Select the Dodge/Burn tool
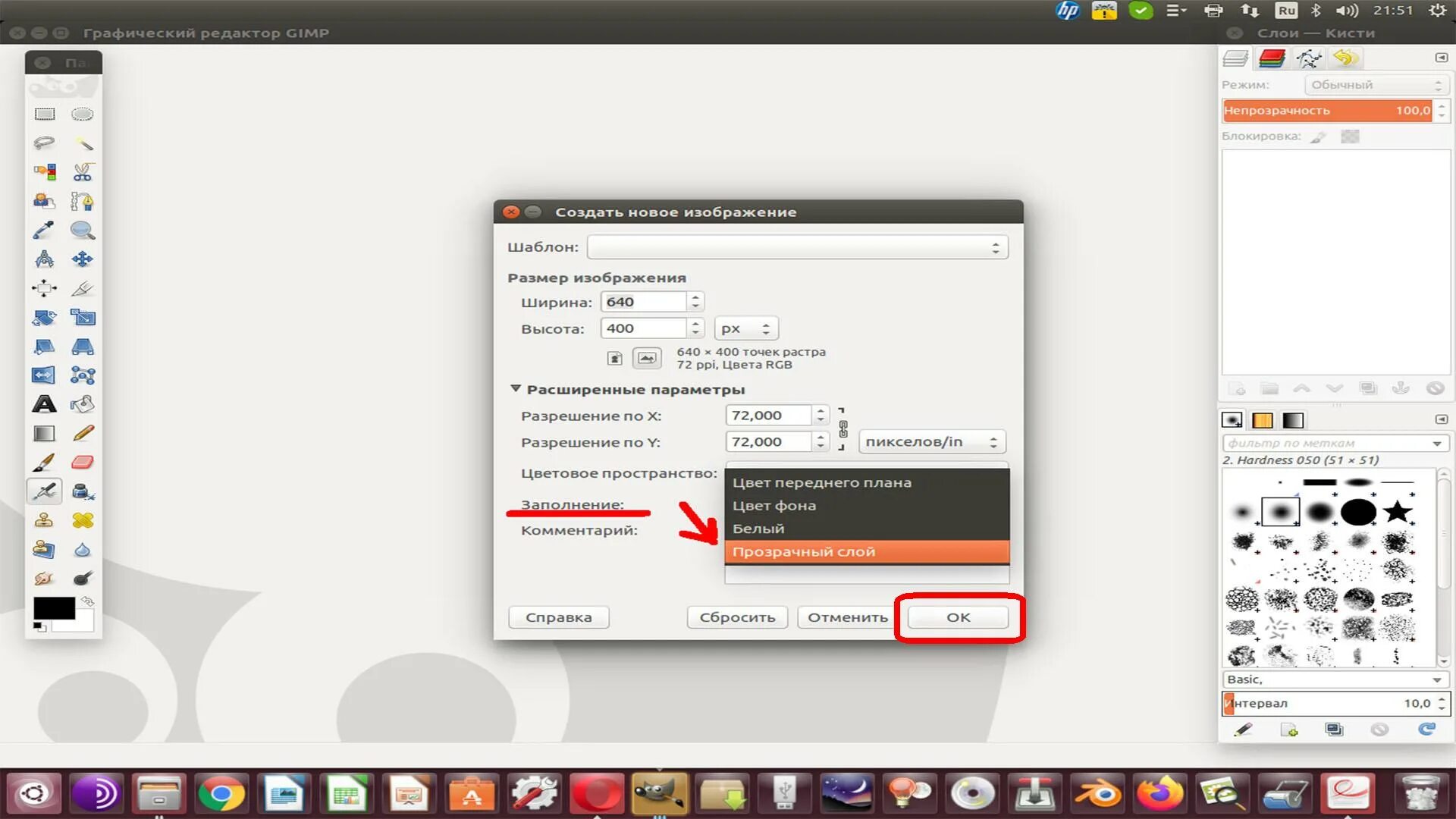The image size is (1456, 819). [x=82, y=579]
